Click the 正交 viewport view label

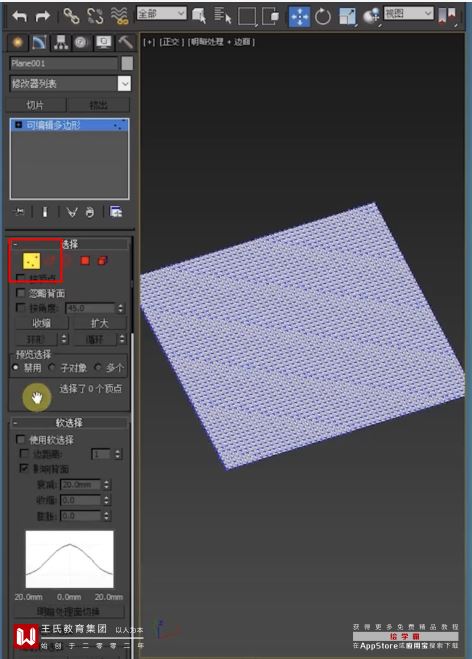click(x=170, y=42)
